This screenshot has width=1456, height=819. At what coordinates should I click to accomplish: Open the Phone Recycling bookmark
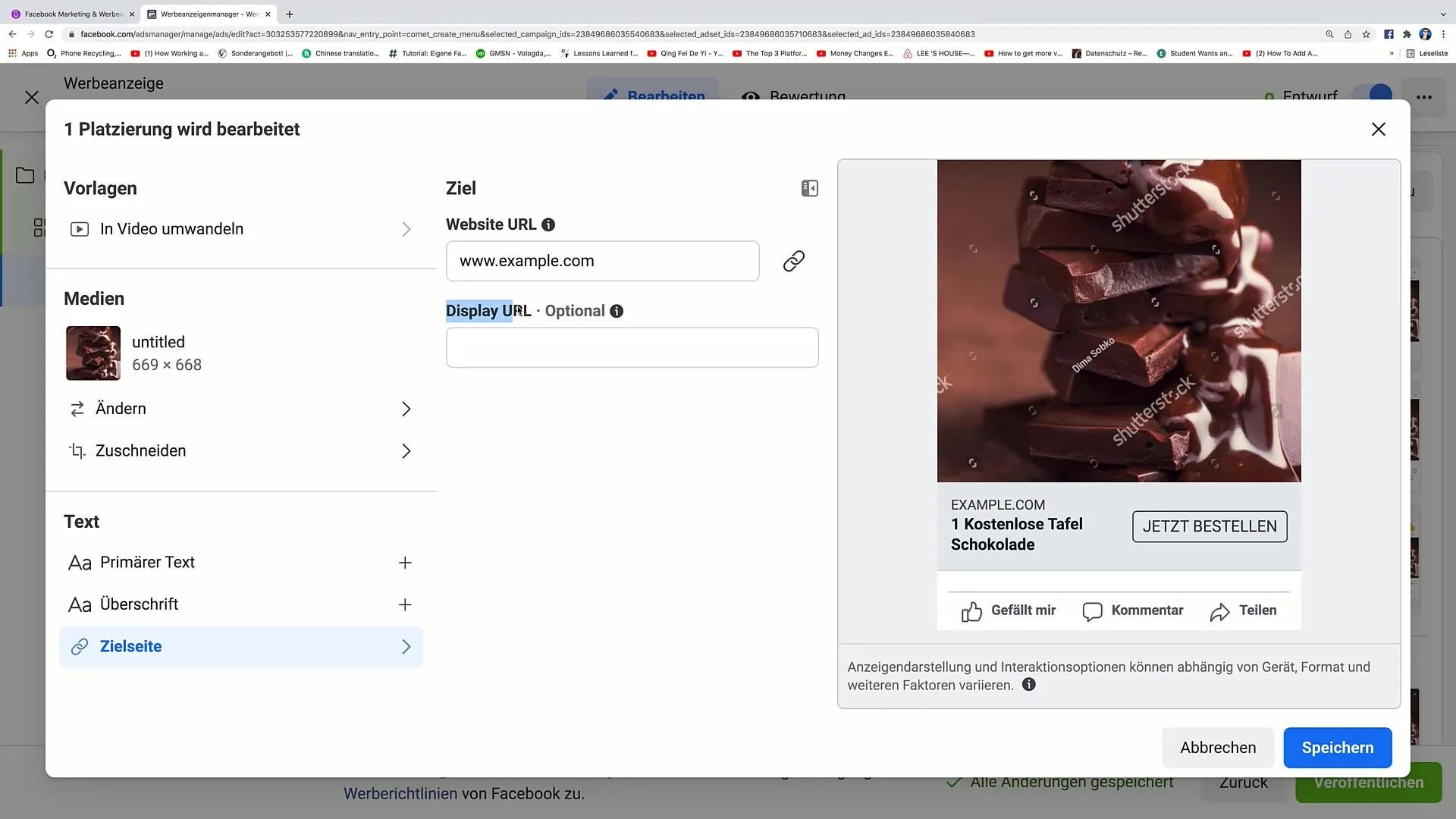pyautogui.click(x=83, y=53)
